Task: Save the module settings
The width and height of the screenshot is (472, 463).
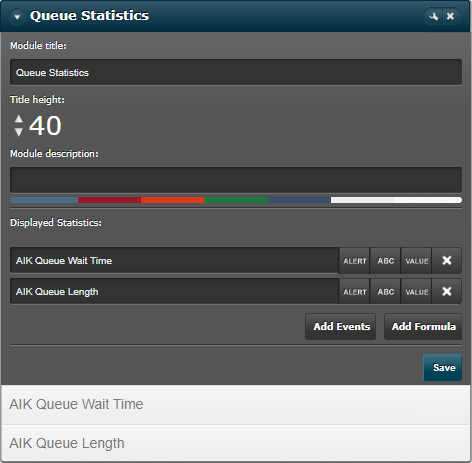Action: click(x=443, y=367)
